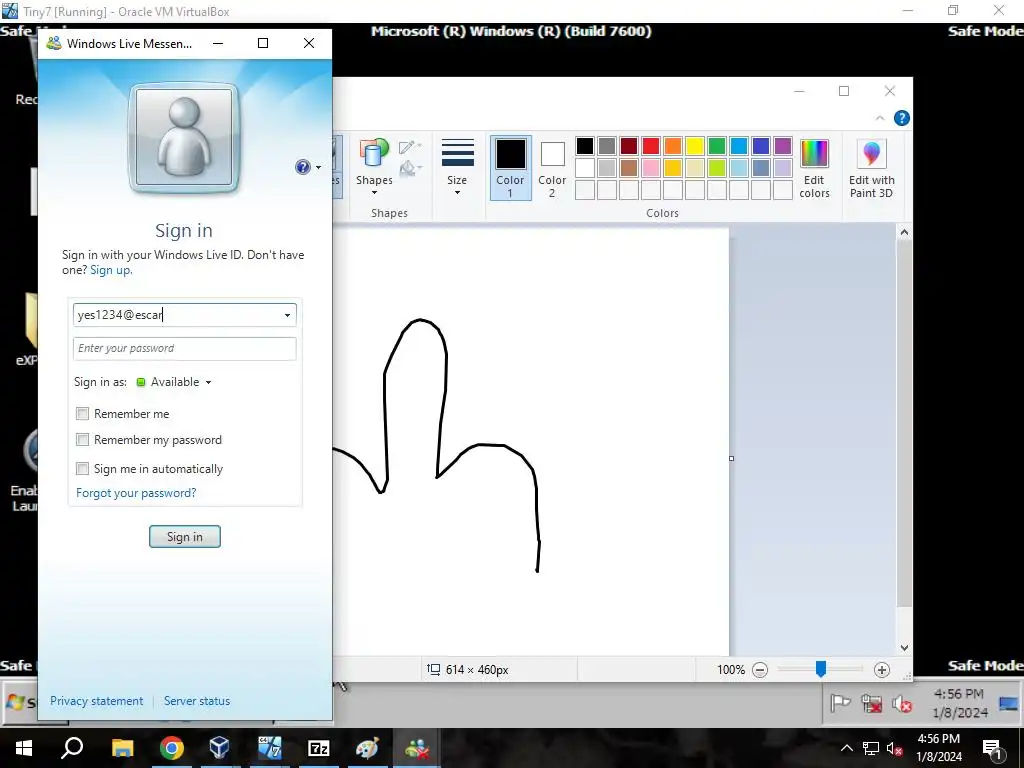
Task: Open the Server status link
Action: pos(197,701)
